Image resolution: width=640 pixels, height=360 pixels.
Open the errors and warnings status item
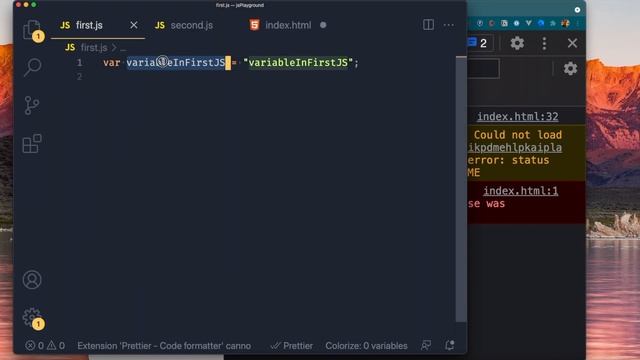(x=45, y=346)
